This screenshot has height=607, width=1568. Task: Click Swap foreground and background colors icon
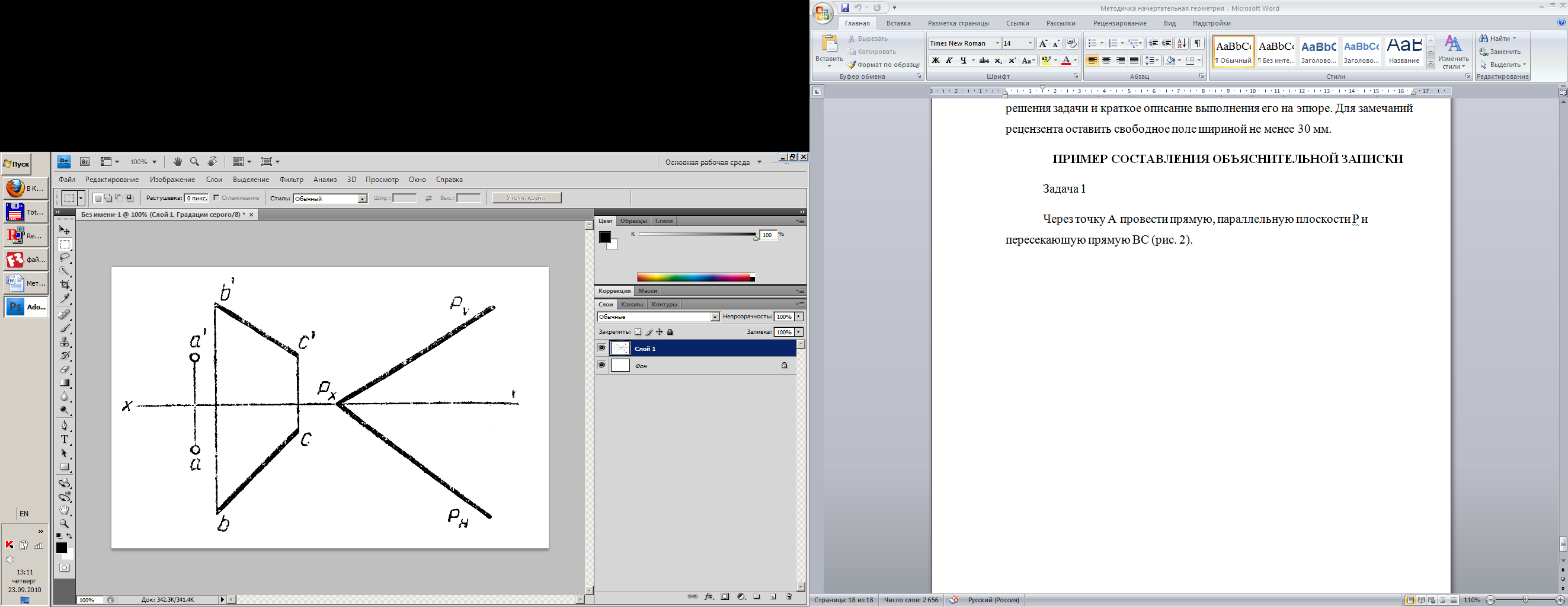(69, 536)
